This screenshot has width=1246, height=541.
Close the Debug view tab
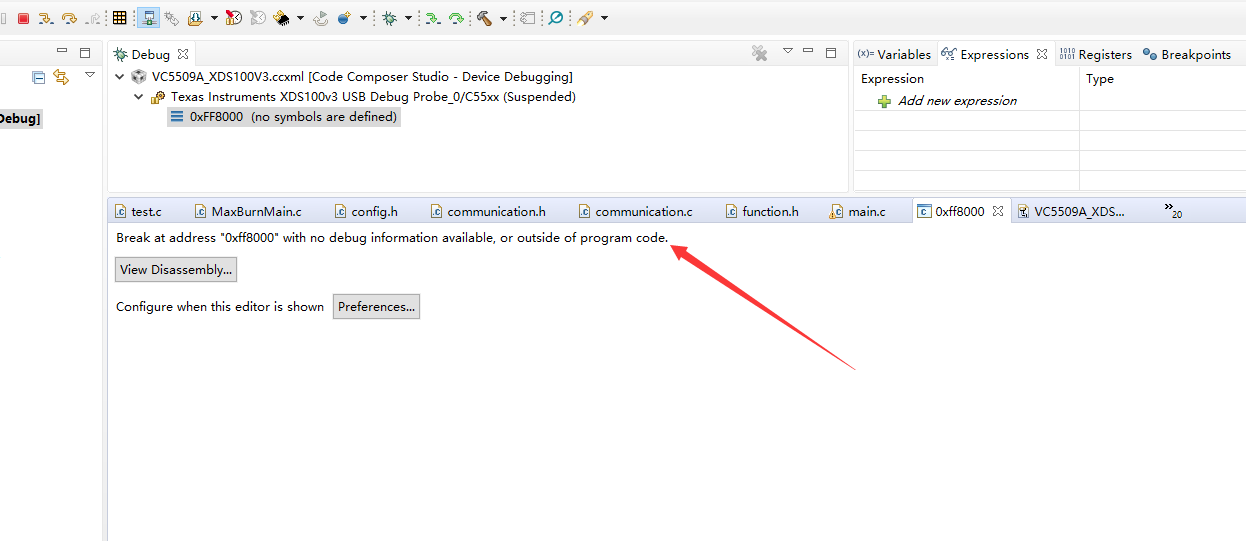point(183,54)
